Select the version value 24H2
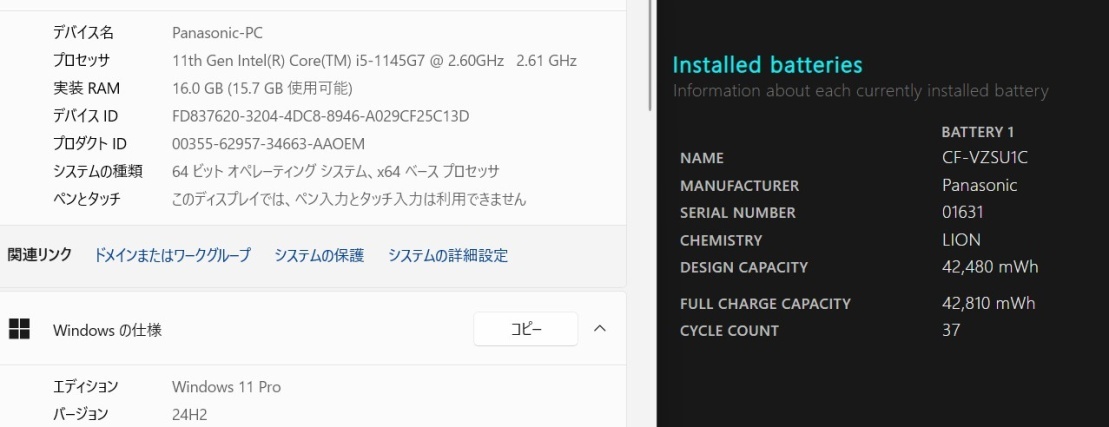 click(190, 415)
